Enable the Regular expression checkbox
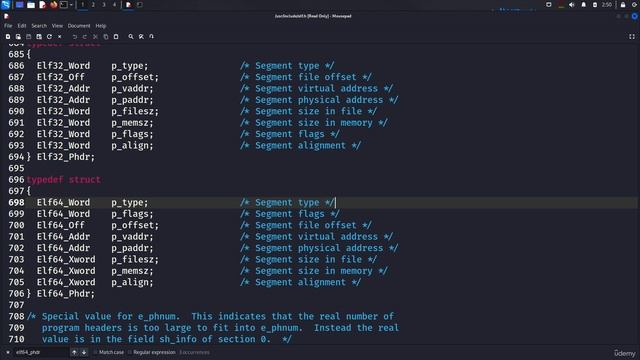Viewport: 640px width, 360px height. [x=129, y=352]
